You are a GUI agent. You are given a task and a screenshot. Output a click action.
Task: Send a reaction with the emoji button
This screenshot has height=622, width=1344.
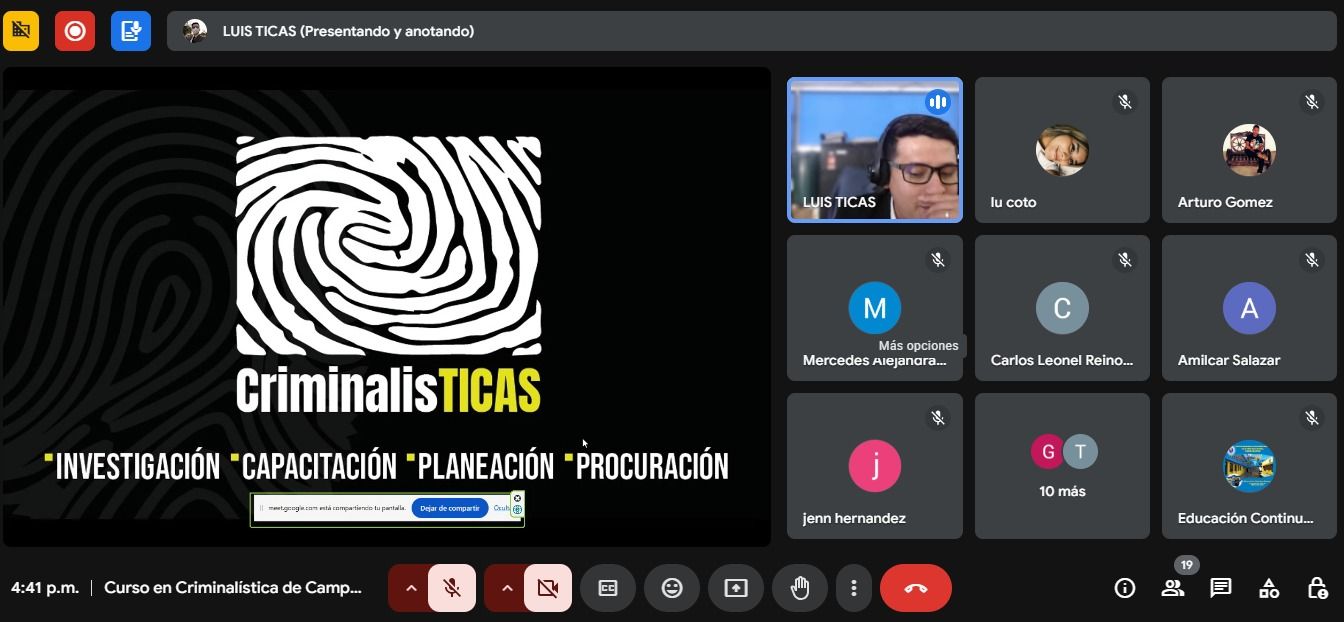coord(672,588)
